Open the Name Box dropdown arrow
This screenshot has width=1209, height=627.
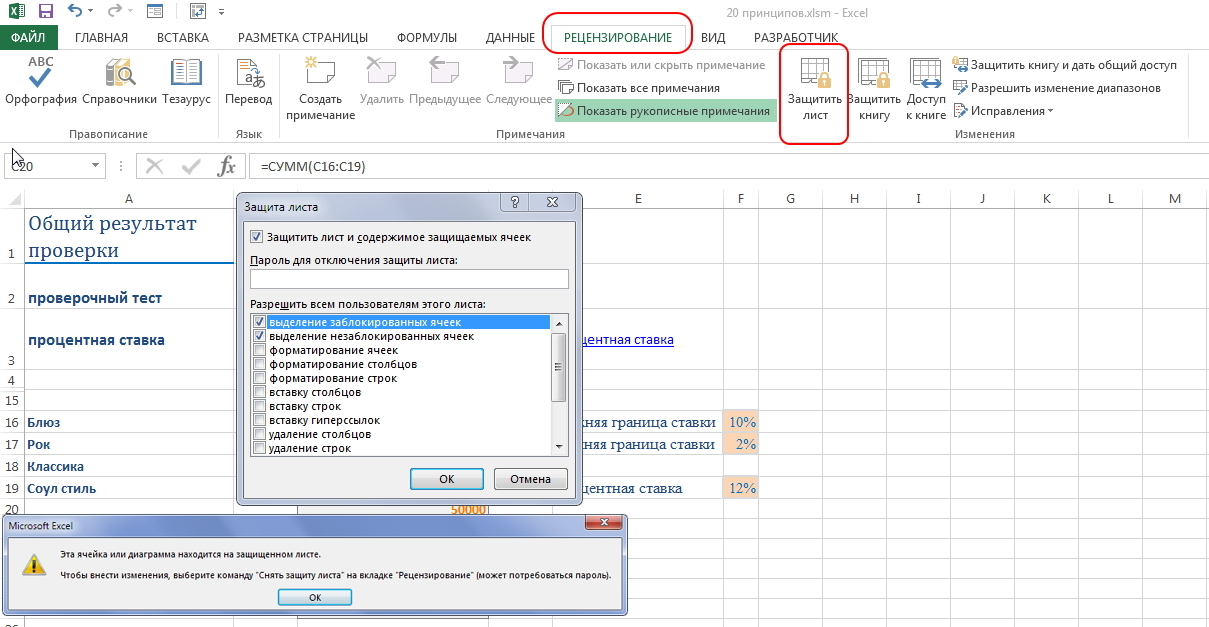[96, 166]
